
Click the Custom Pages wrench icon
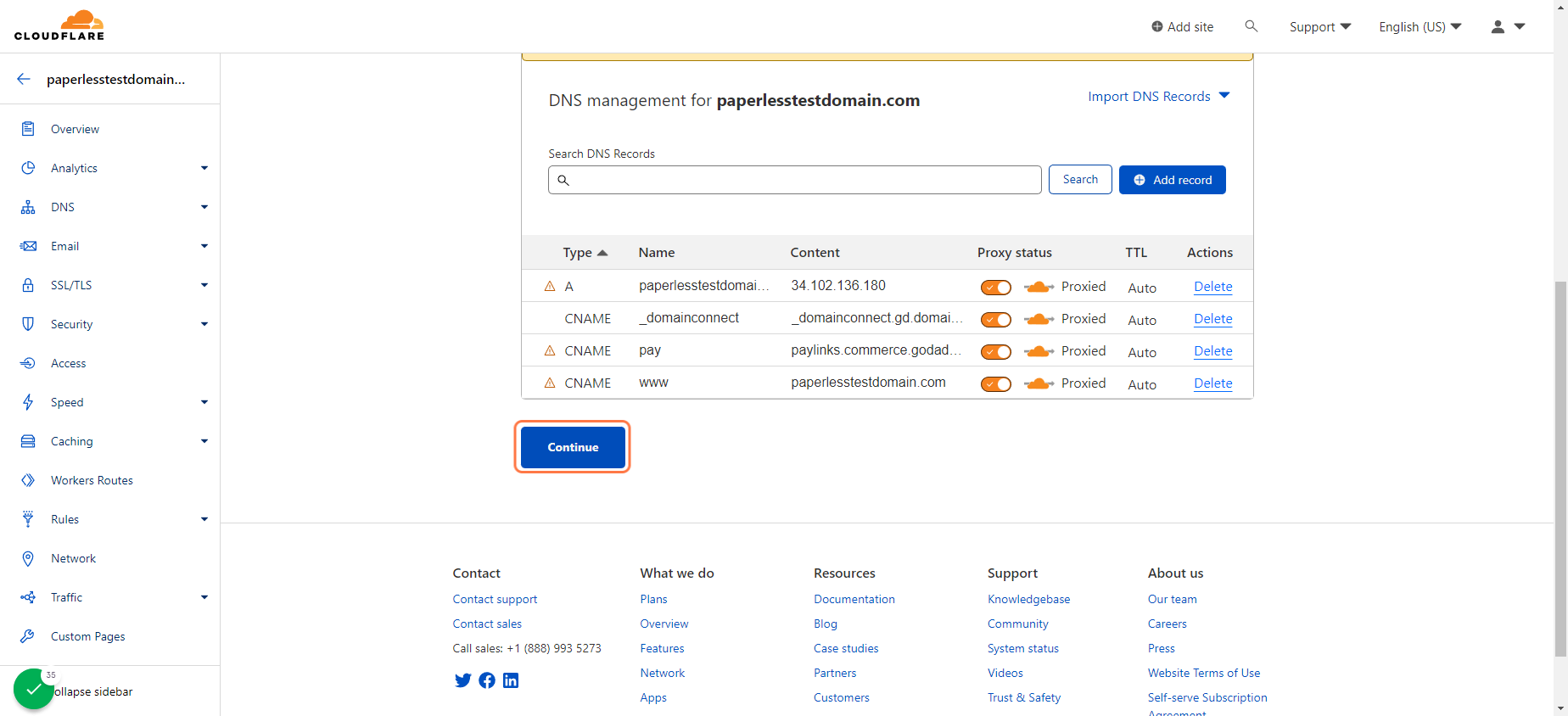28,636
